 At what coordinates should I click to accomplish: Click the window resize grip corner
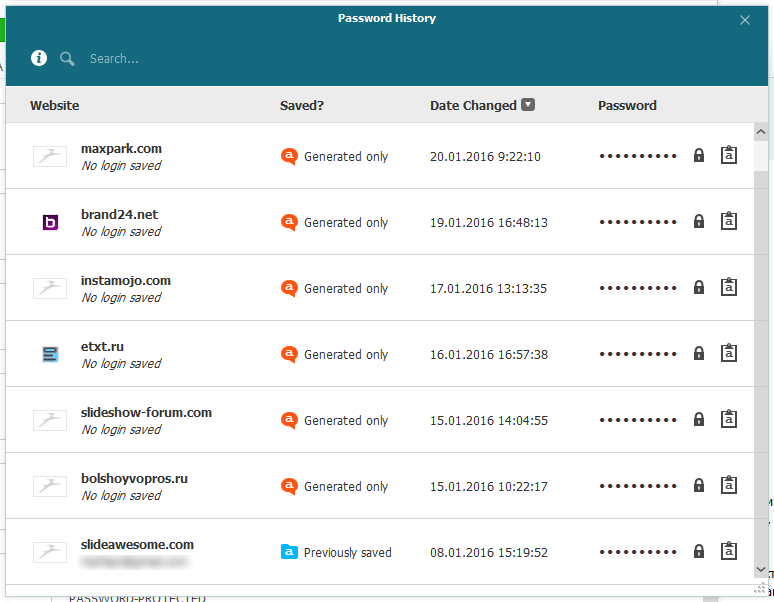[761, 589]
